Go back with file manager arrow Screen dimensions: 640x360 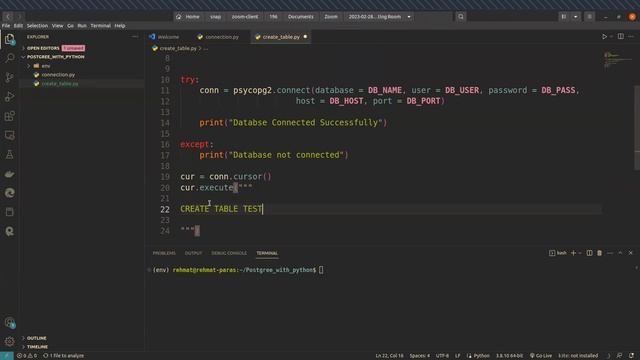[x=8, y=17]
